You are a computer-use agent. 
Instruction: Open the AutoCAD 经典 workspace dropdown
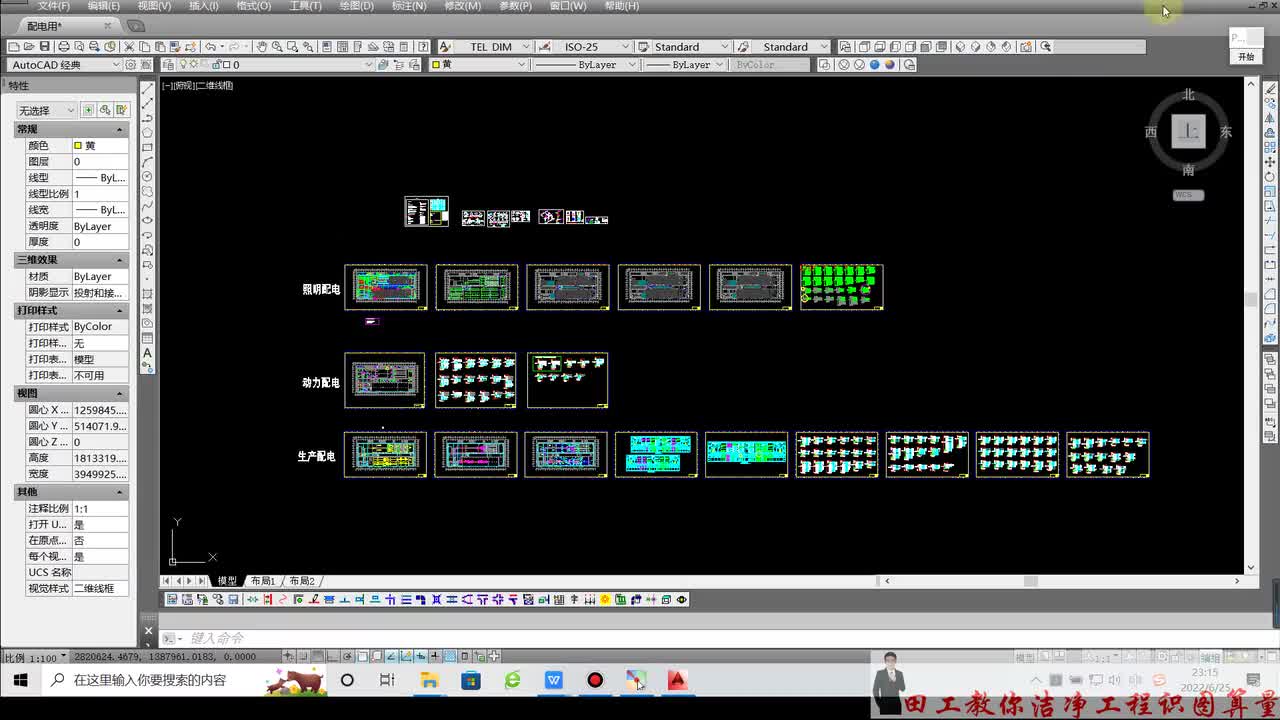[x=64, y=65]
